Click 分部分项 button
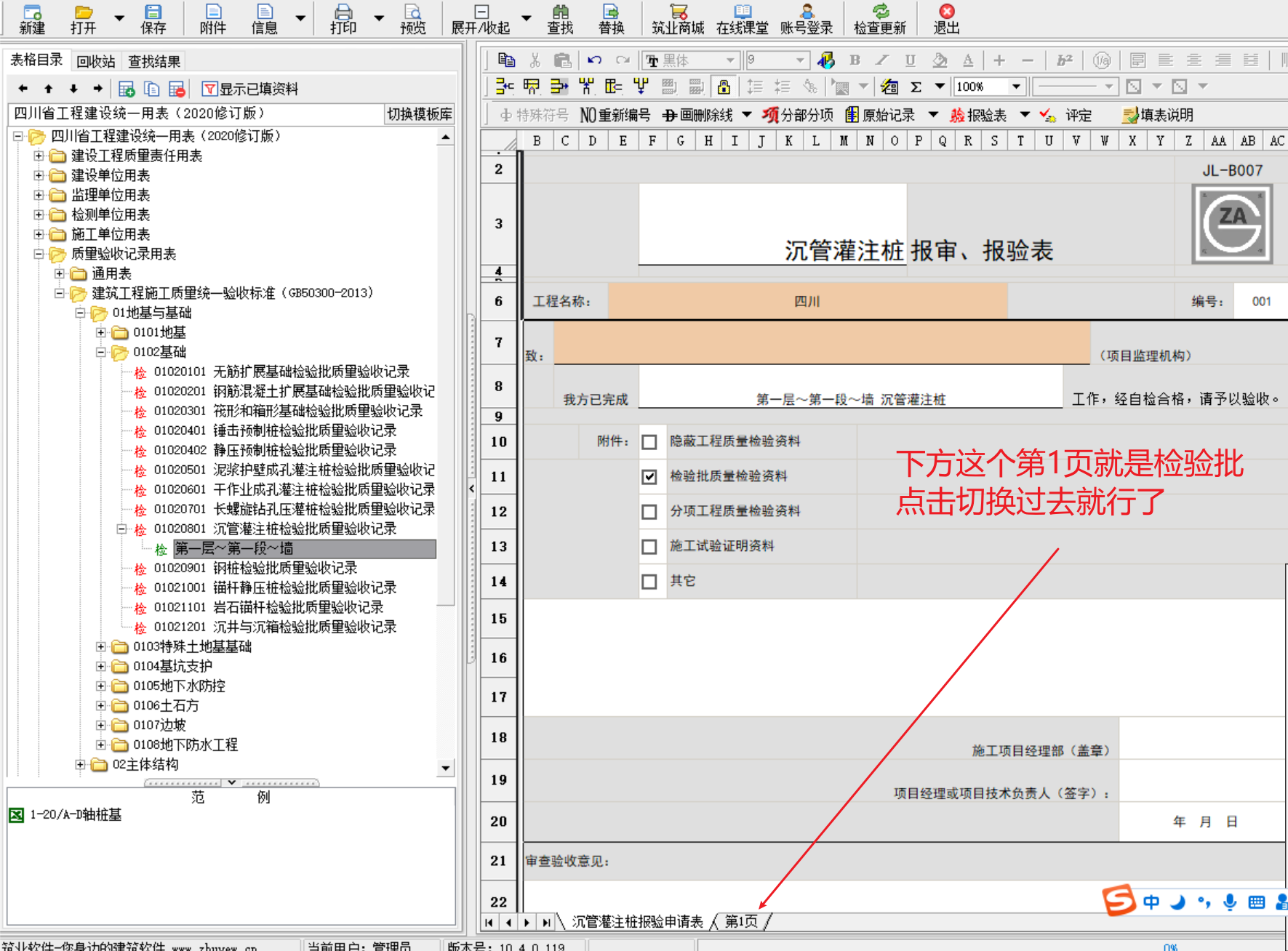The height and width of the screenshot is (951, 1288). (x=799, y=115)
